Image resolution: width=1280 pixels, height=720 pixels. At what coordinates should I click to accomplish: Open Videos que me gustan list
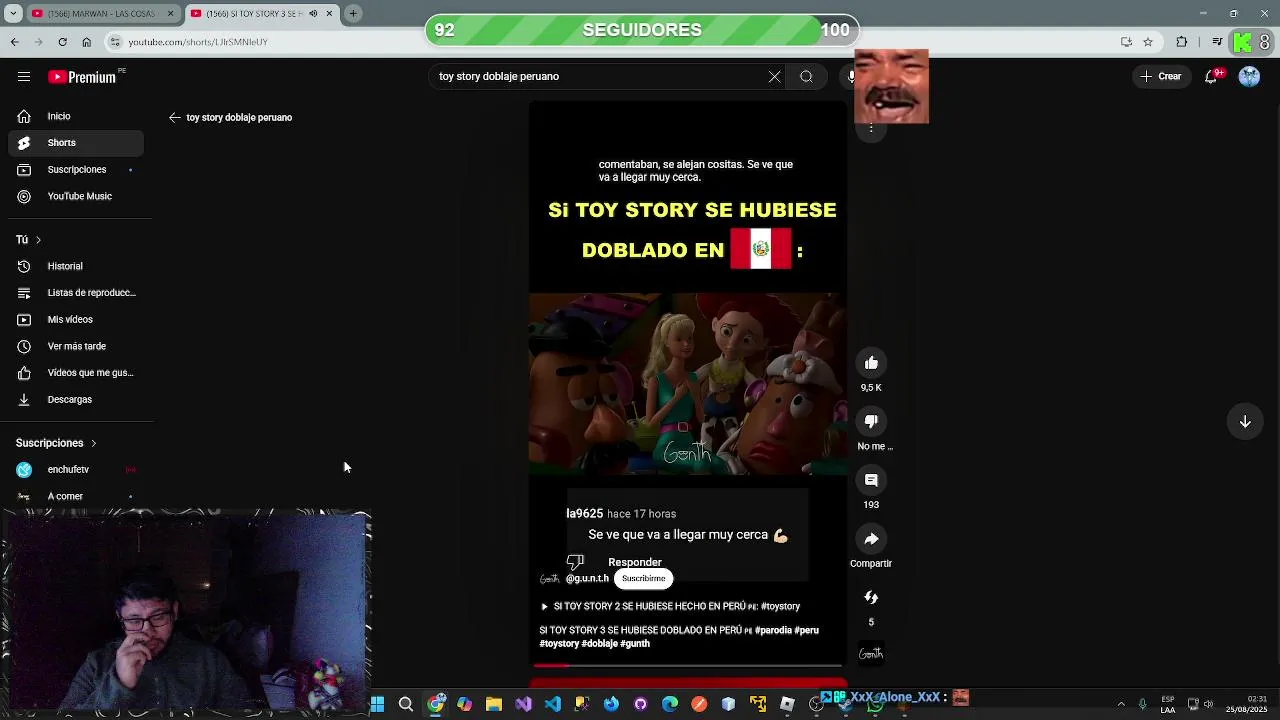point(76,373)
